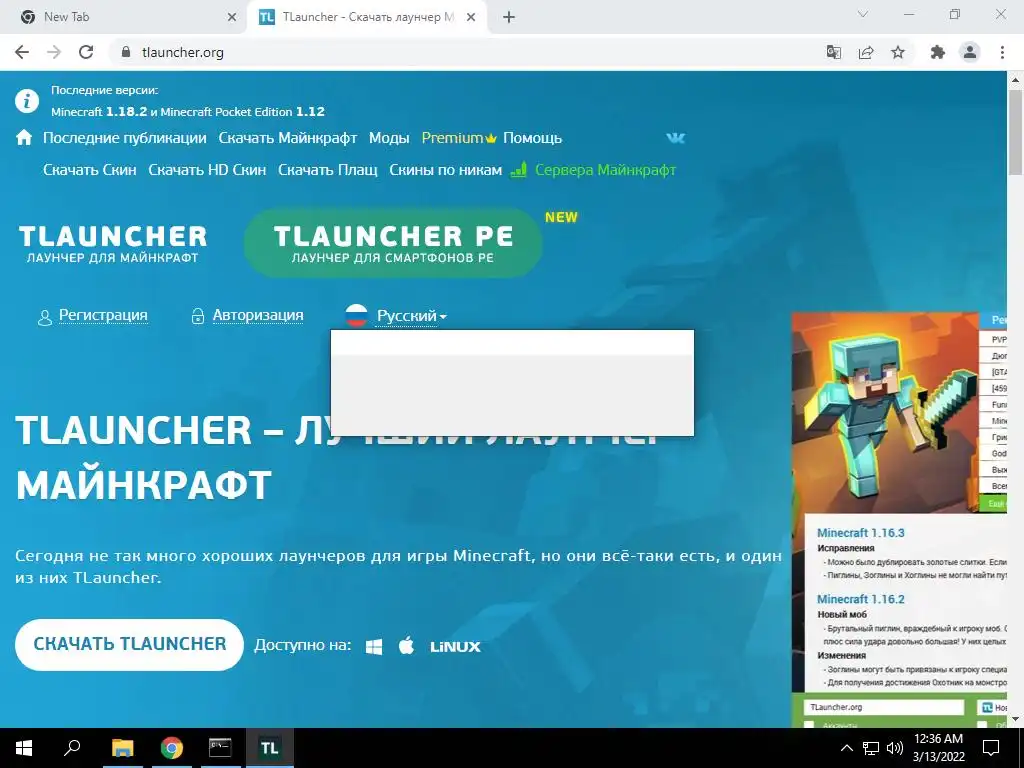Image resolution: width=1024 pixels, height=768 pixels.
Task: Close the New Tab tab
Action: click(x=231, y=18)
